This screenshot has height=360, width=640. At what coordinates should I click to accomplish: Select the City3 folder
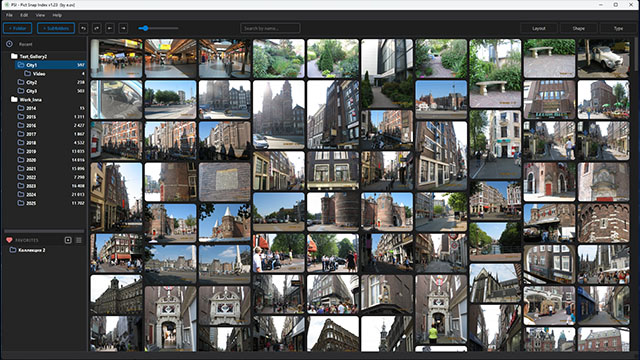point(51,91)
